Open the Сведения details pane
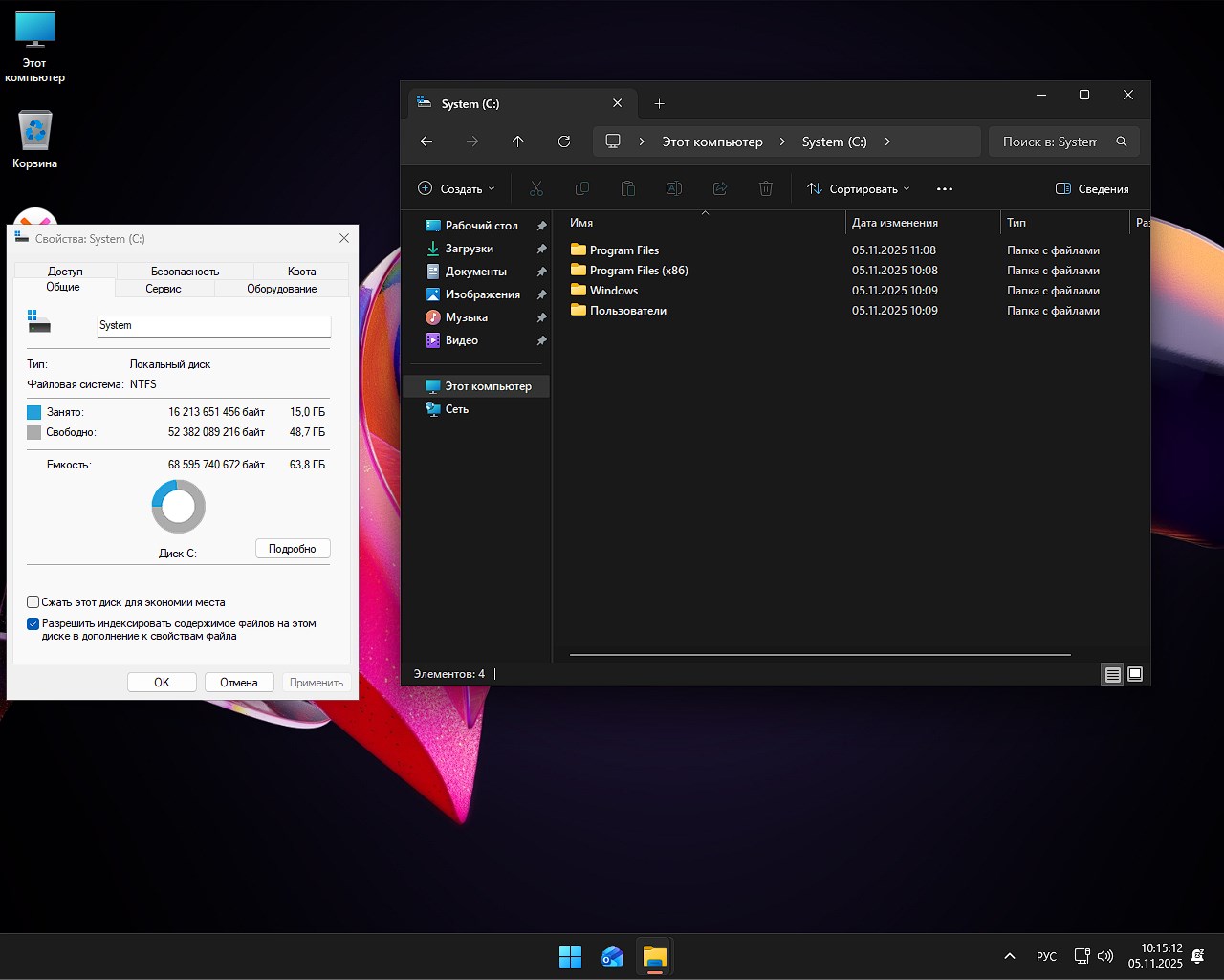Viewport: 1224px width, 980px height. click(x=1092, y=188)
